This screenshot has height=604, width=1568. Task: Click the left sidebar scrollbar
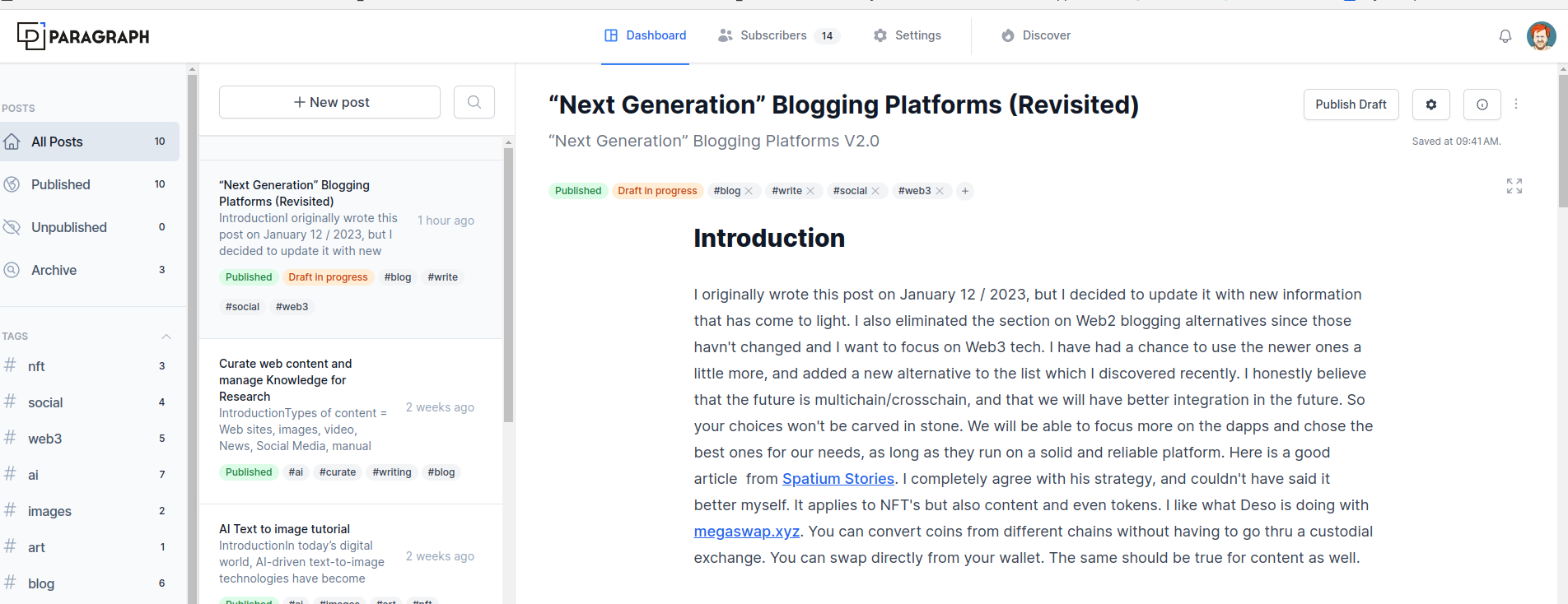pos(192,337)
